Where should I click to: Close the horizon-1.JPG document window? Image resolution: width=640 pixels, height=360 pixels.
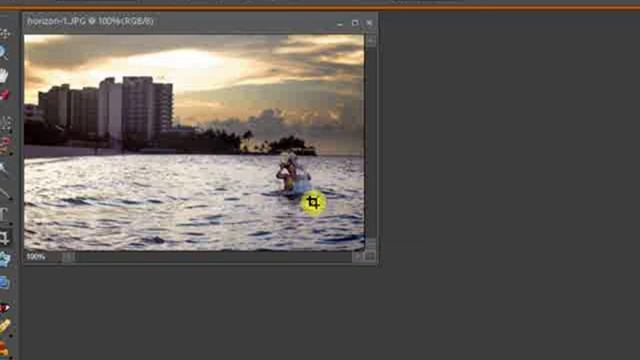coord(369,23)
